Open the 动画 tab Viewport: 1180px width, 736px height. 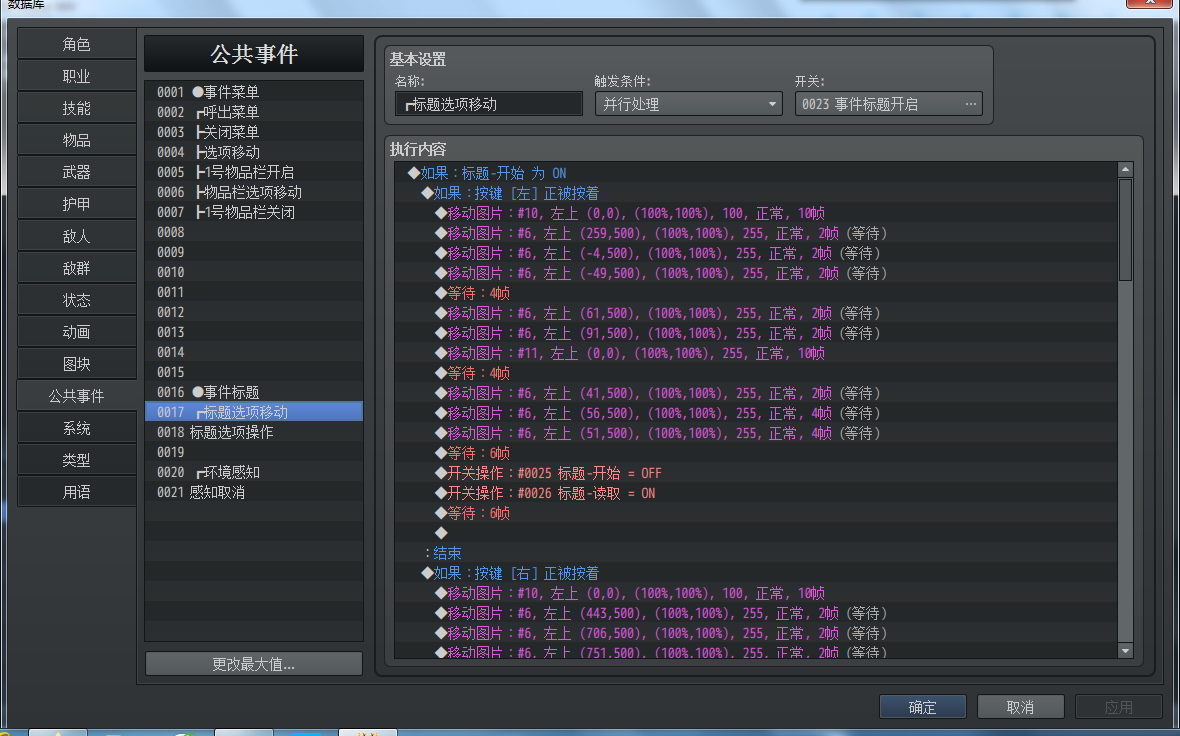pos(76,332)
